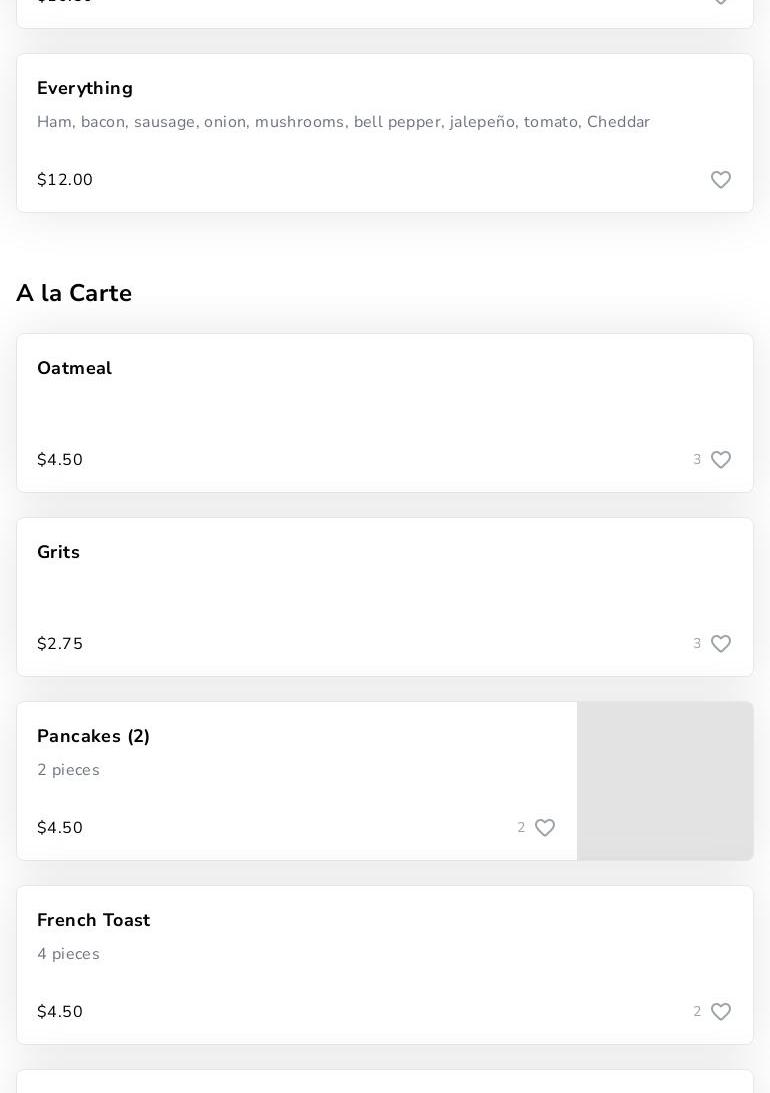
Task: Select the French Toast title
Action: 94,921
